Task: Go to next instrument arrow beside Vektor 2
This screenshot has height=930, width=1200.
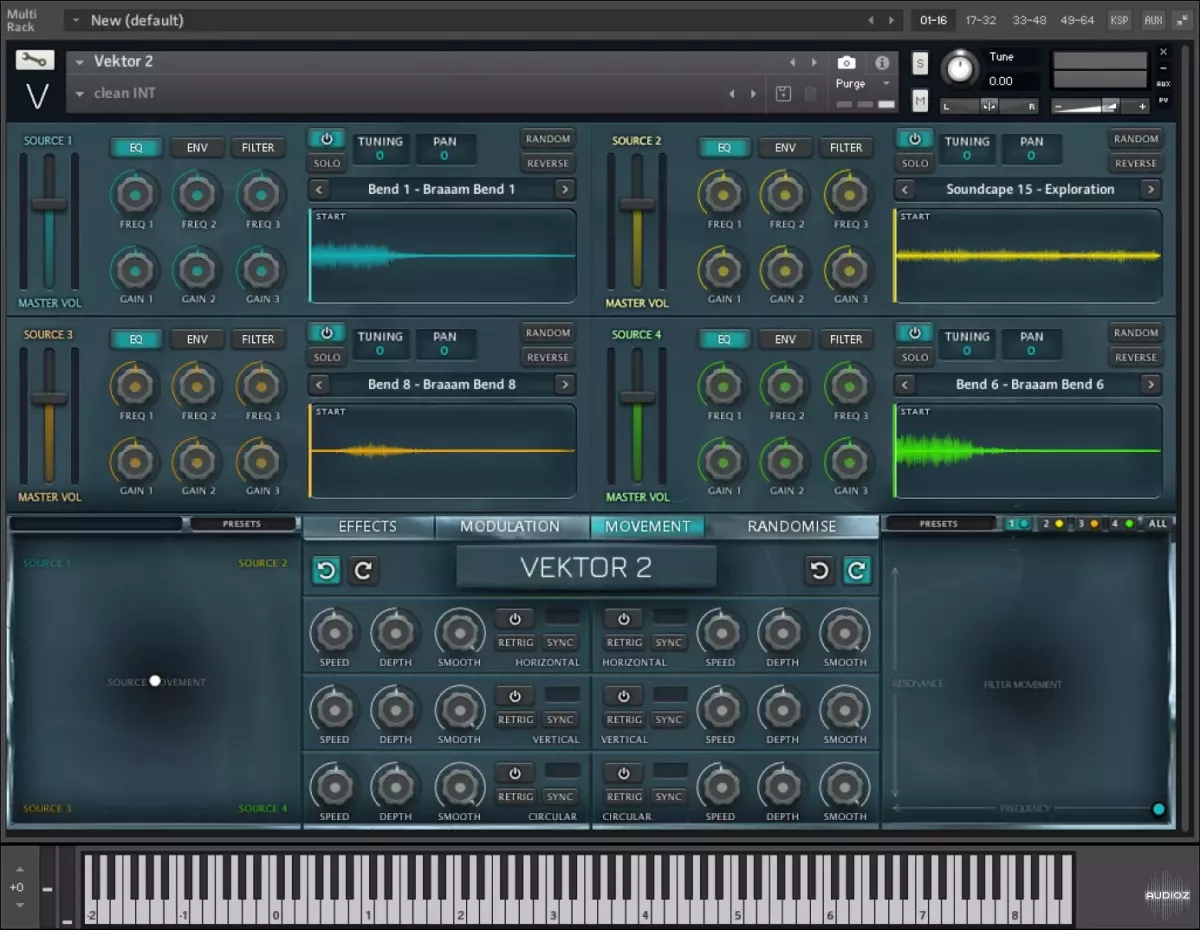Action: pos(815,62)
